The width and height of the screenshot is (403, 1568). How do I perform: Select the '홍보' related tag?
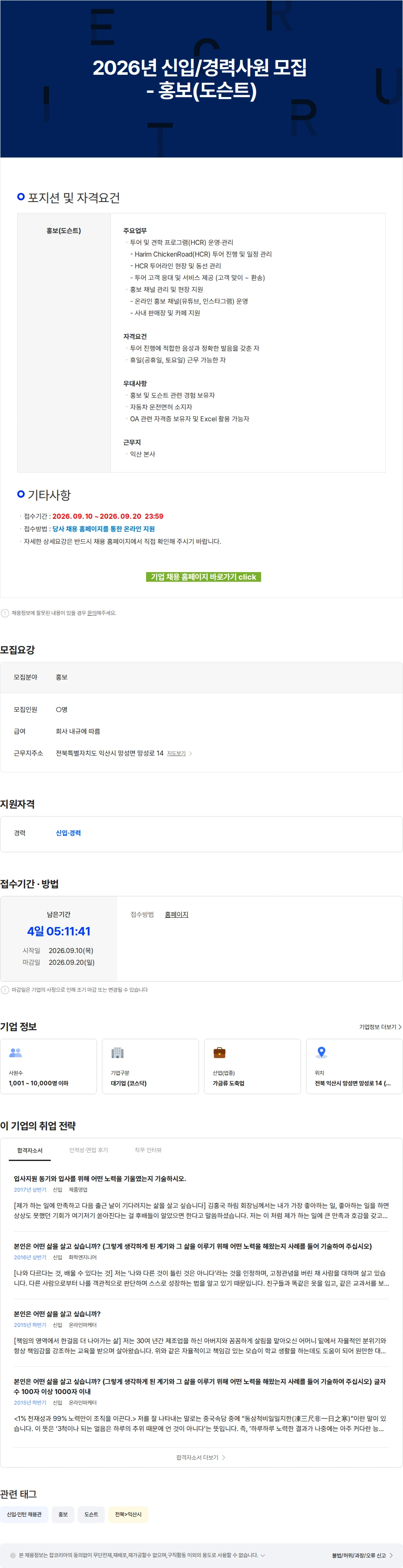tap(63, 1514)
